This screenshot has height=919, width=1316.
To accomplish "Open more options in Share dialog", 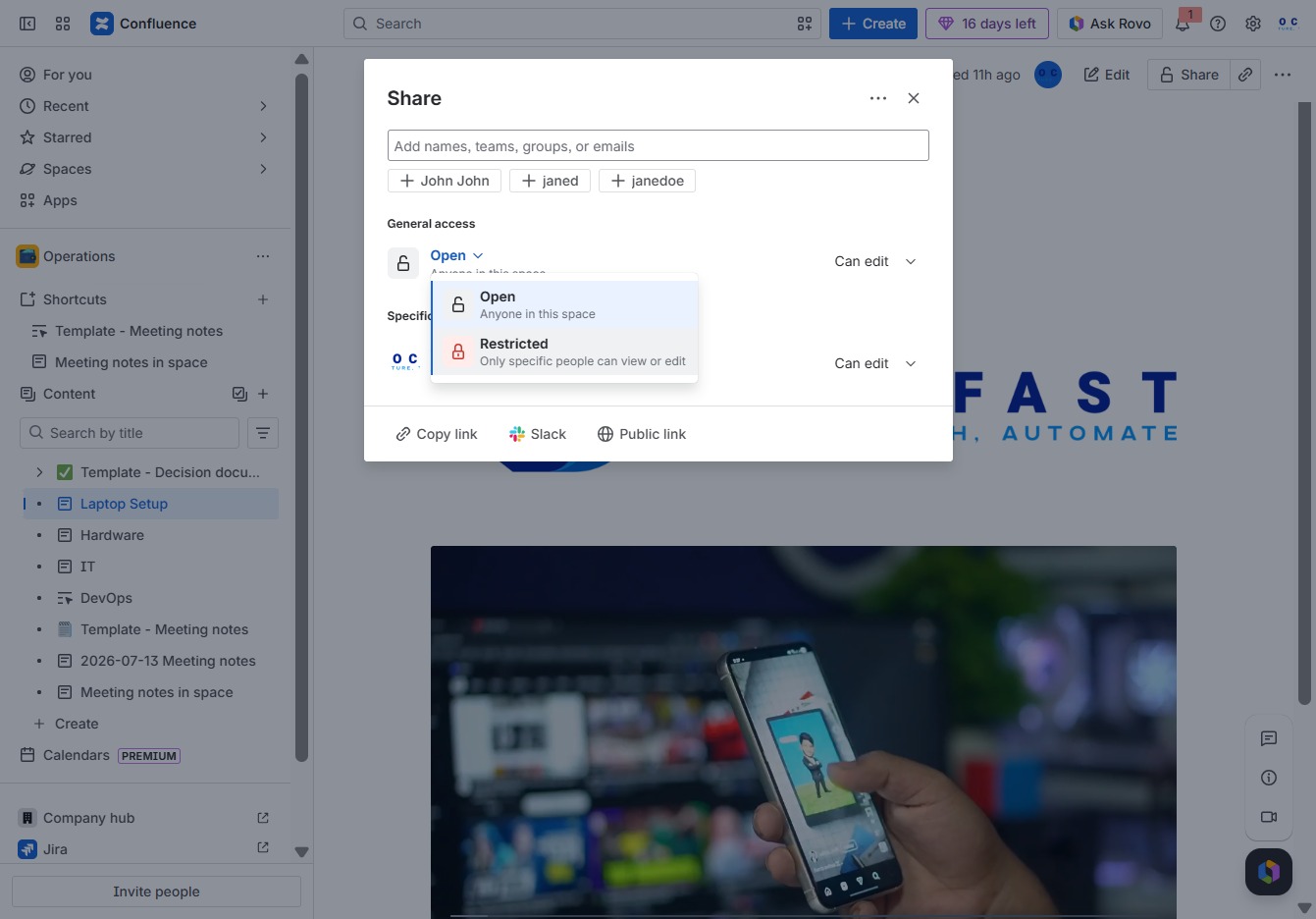I will [878, 98].
